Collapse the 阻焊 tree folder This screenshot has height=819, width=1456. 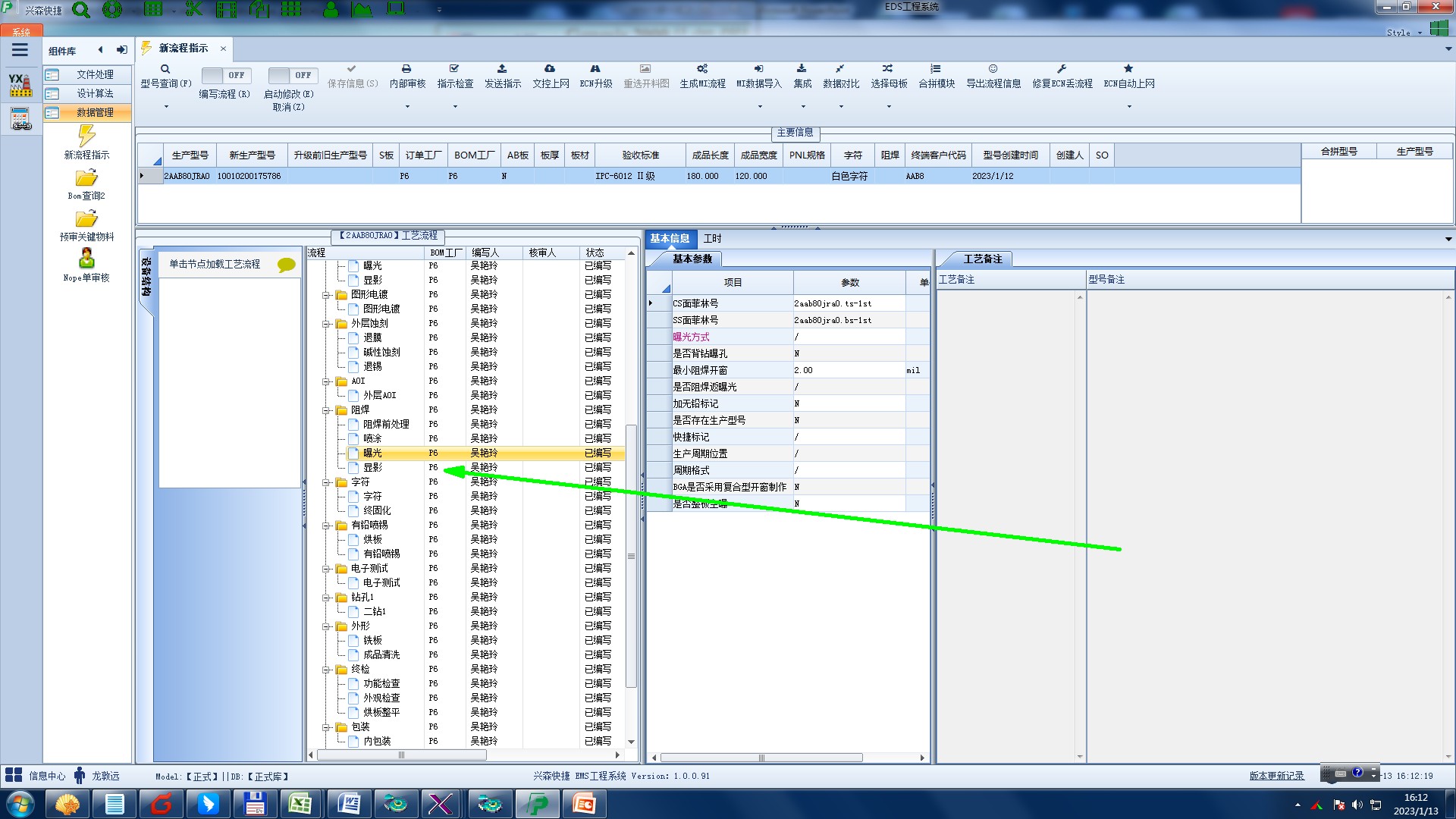tap(327, 410)
